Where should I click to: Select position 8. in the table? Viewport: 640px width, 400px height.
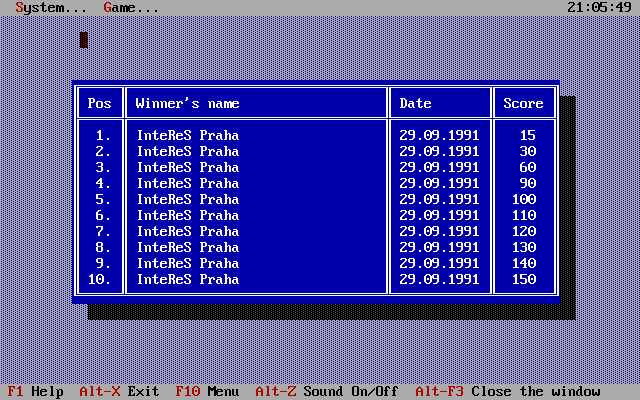[103, 247]
